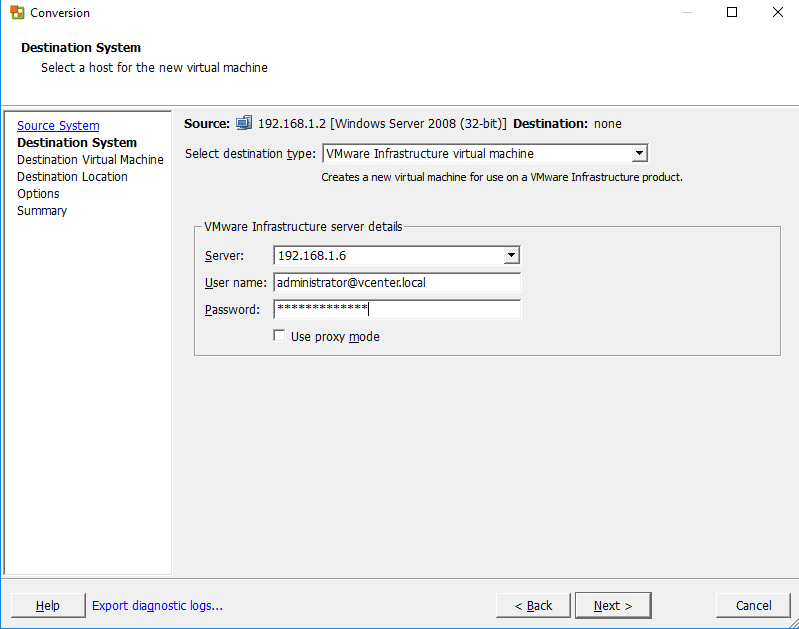Maximize the Conversion window
799x629 pixels.
(x=732, y=12)
